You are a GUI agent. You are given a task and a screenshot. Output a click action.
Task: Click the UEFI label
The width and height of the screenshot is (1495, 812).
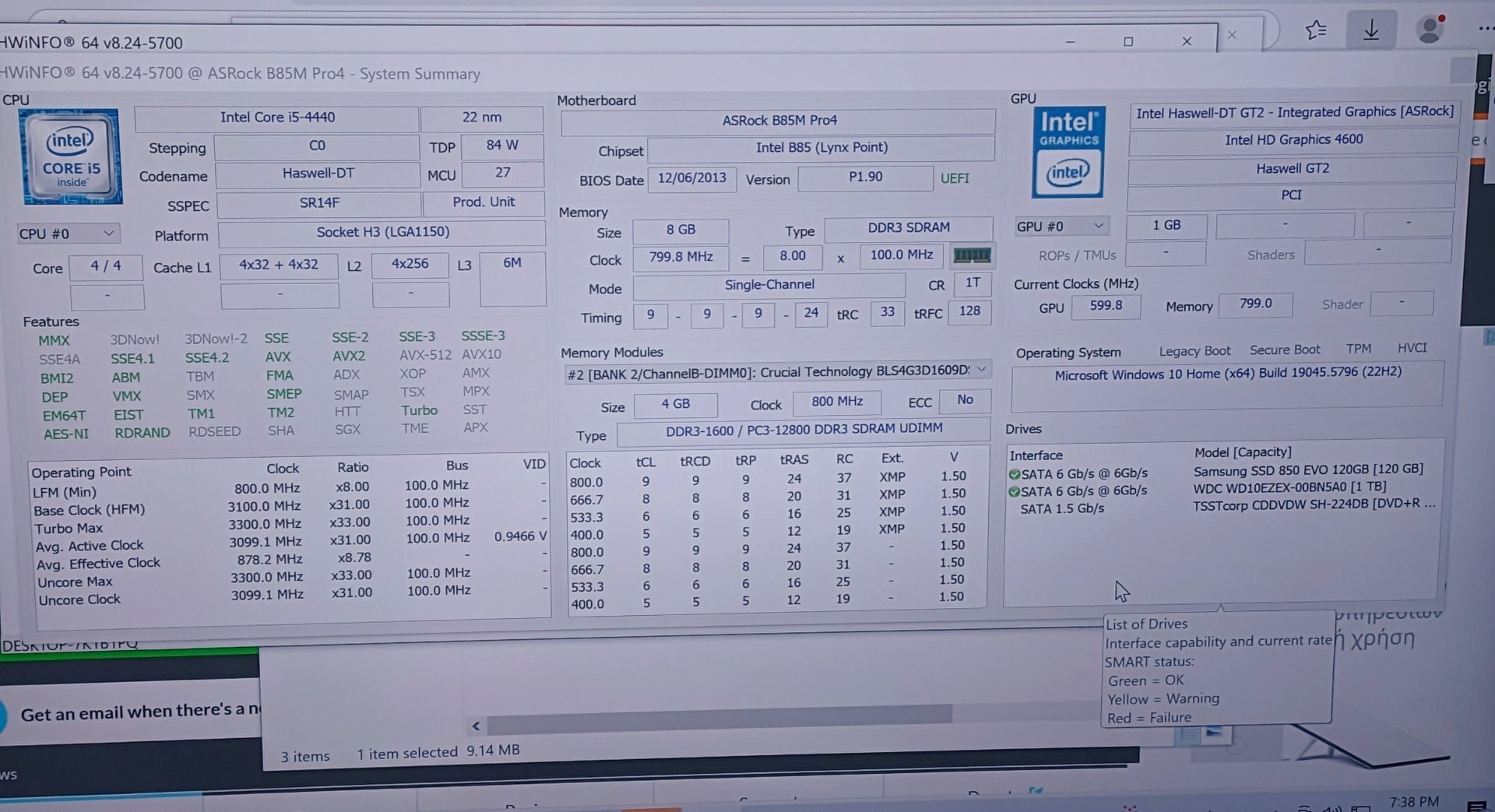[955, 178]
